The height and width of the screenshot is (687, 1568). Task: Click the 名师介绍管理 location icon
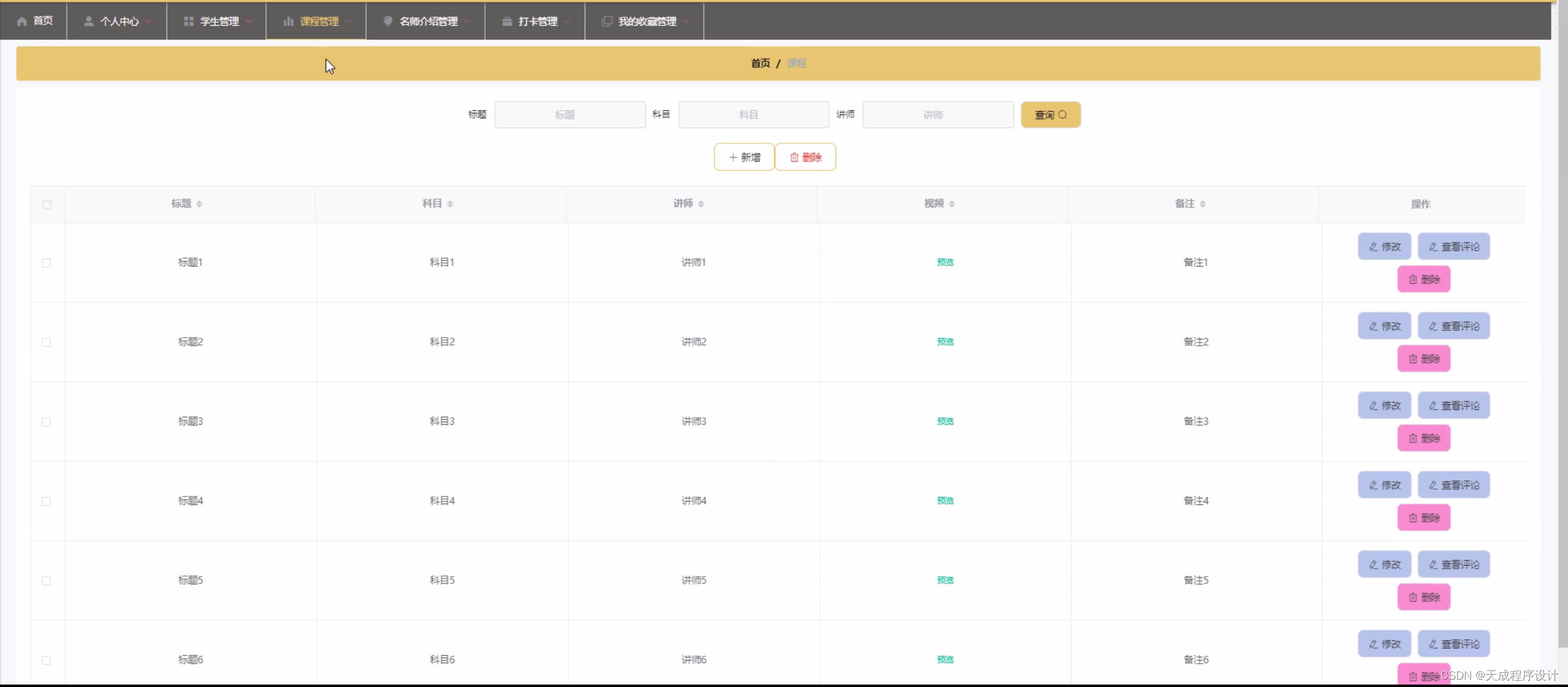click(387, 21)
